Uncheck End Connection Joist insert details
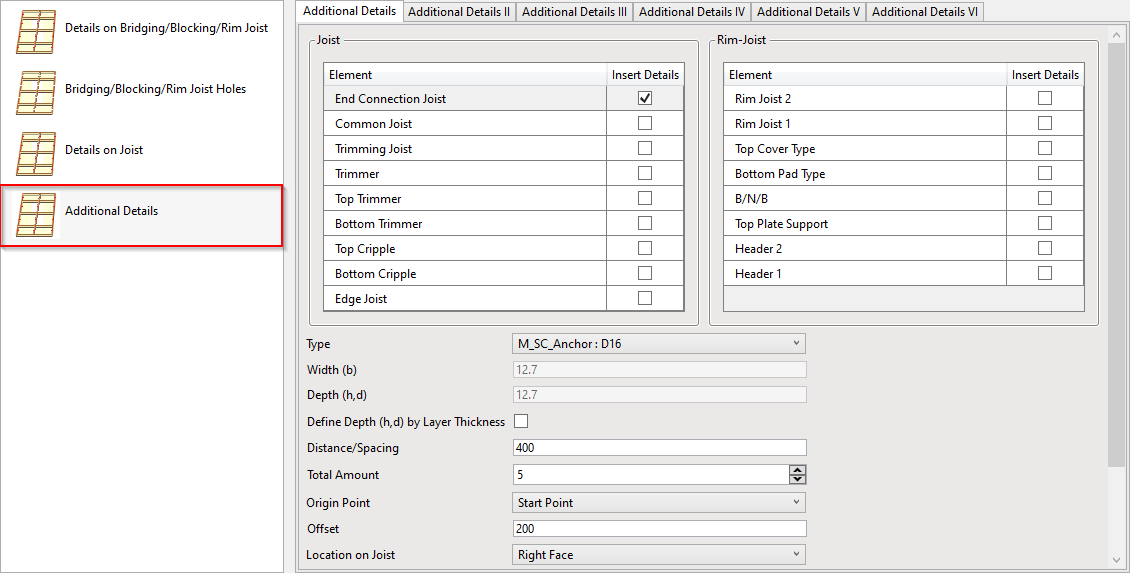1130x573 pixels. point(645,98)
